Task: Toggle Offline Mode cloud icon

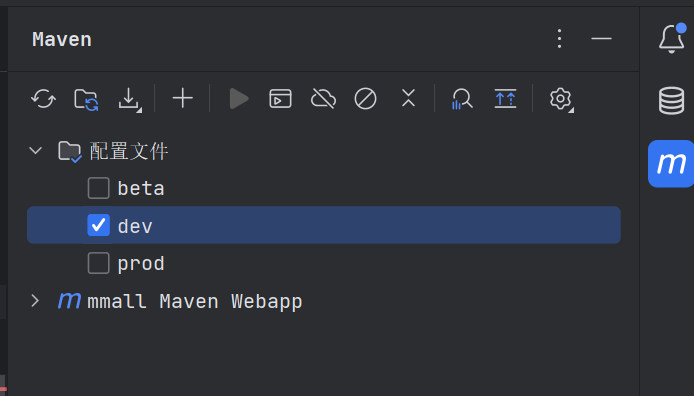Action: pyautogui.click(x=324, y=99)
